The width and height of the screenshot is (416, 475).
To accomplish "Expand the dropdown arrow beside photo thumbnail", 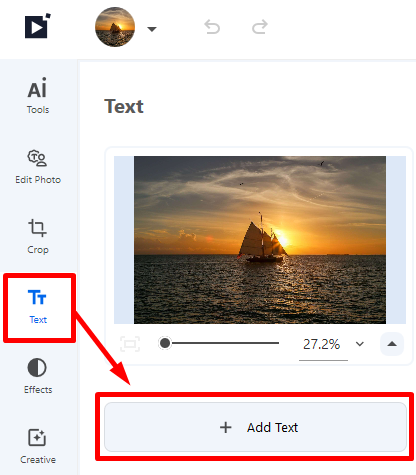I will coord(152,29).
